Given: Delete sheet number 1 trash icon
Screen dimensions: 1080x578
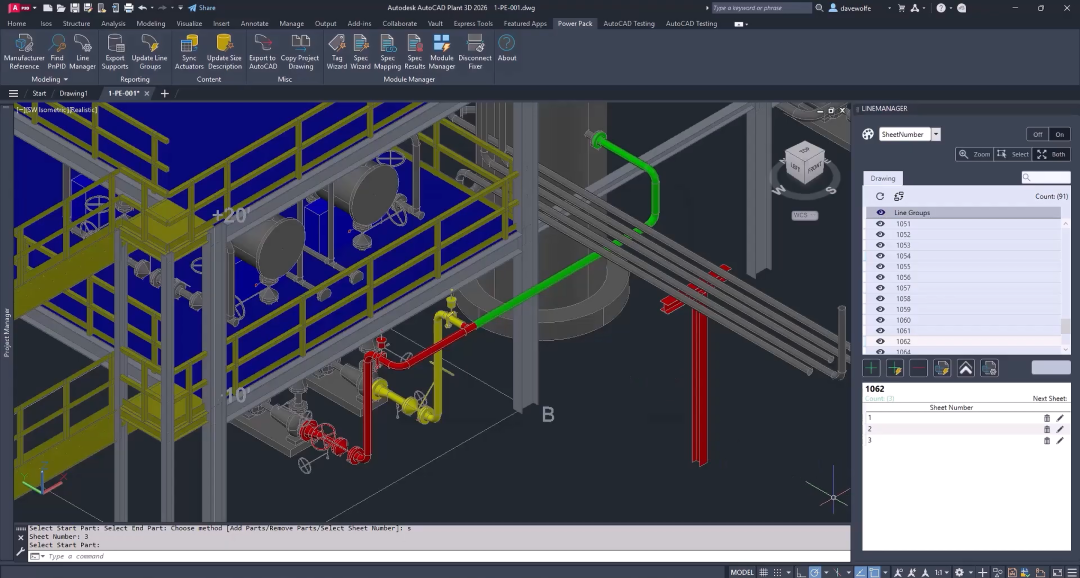Looking at the screenshot, I should 1047,418.
